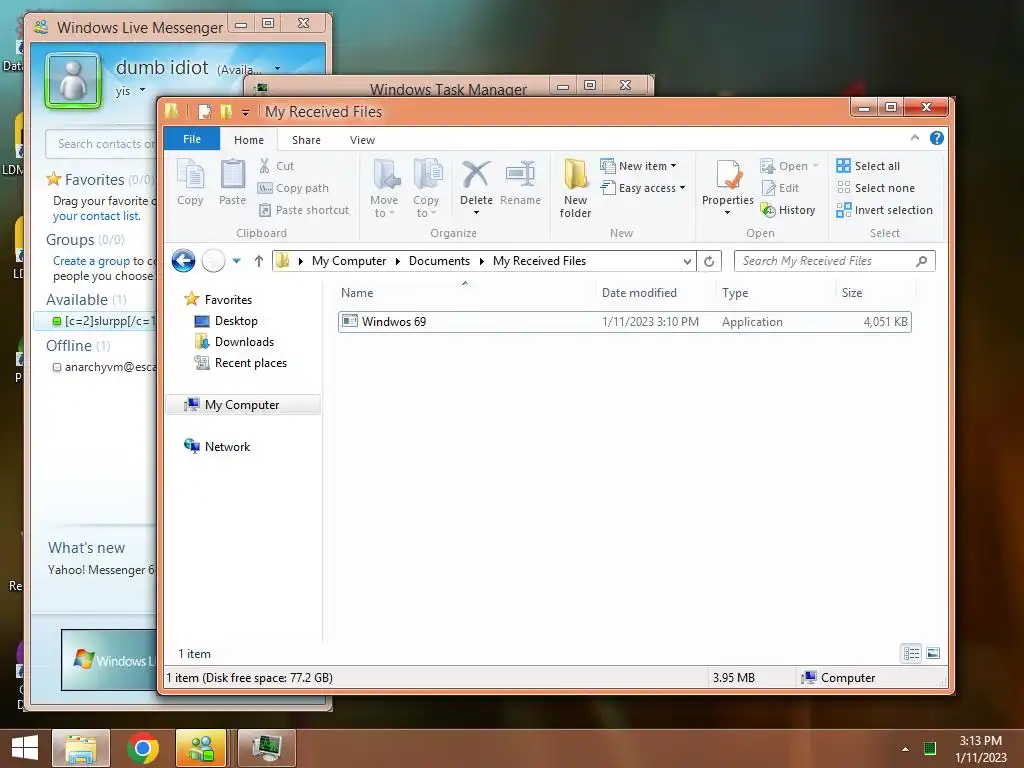Click Select none in the ribbon
This screenshot has height=768, width=1024.
click(876, 188)
